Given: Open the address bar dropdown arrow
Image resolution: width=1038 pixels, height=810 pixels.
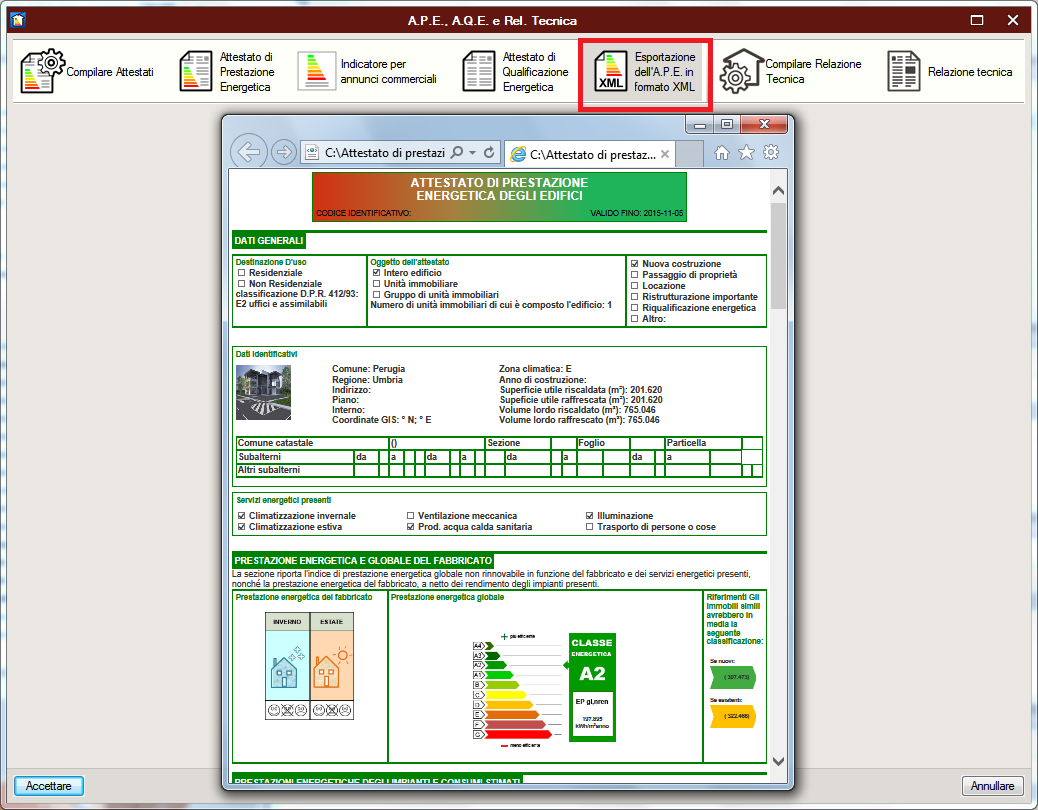Looking at the screenshot, I should coord(473,153).
